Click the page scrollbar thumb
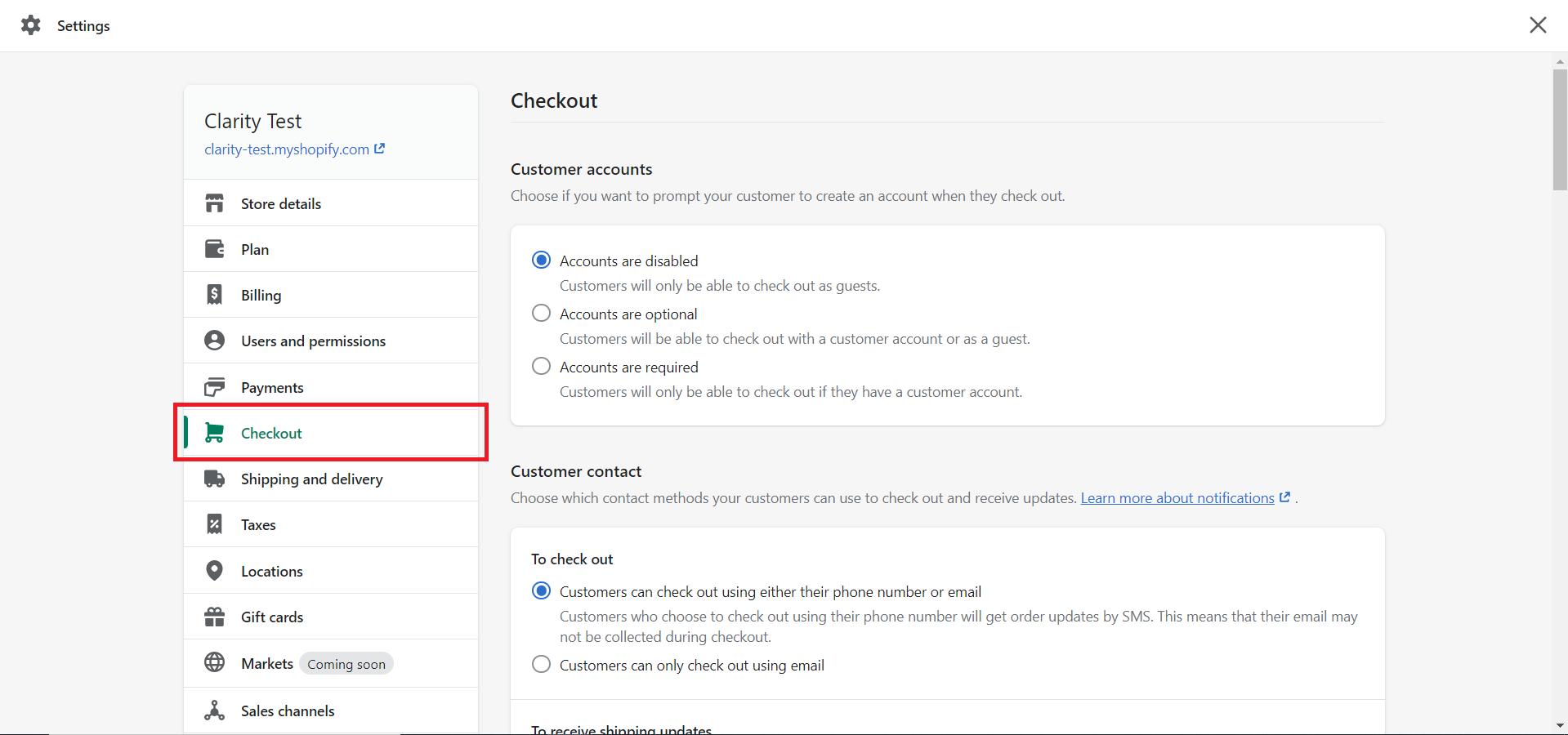This screenshot has width=1568, height=735. coord(1560,129)
